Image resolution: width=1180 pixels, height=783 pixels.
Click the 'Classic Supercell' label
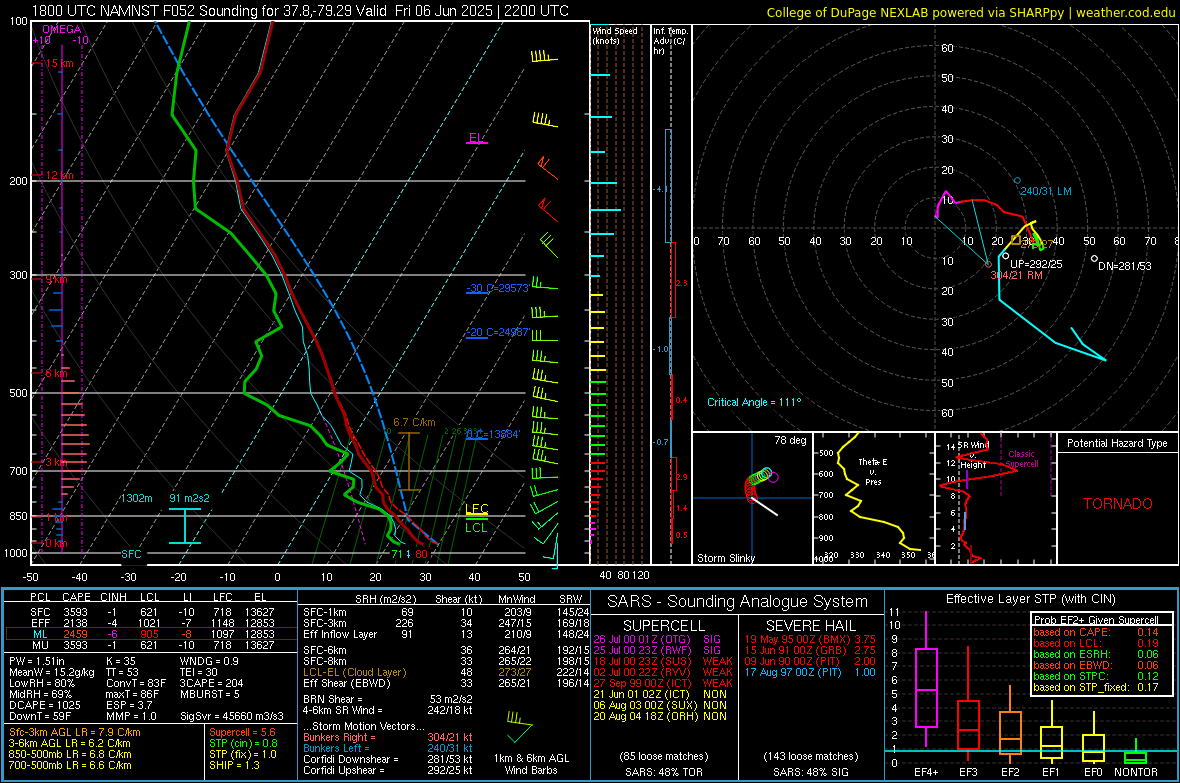[x=1022, y=459]
